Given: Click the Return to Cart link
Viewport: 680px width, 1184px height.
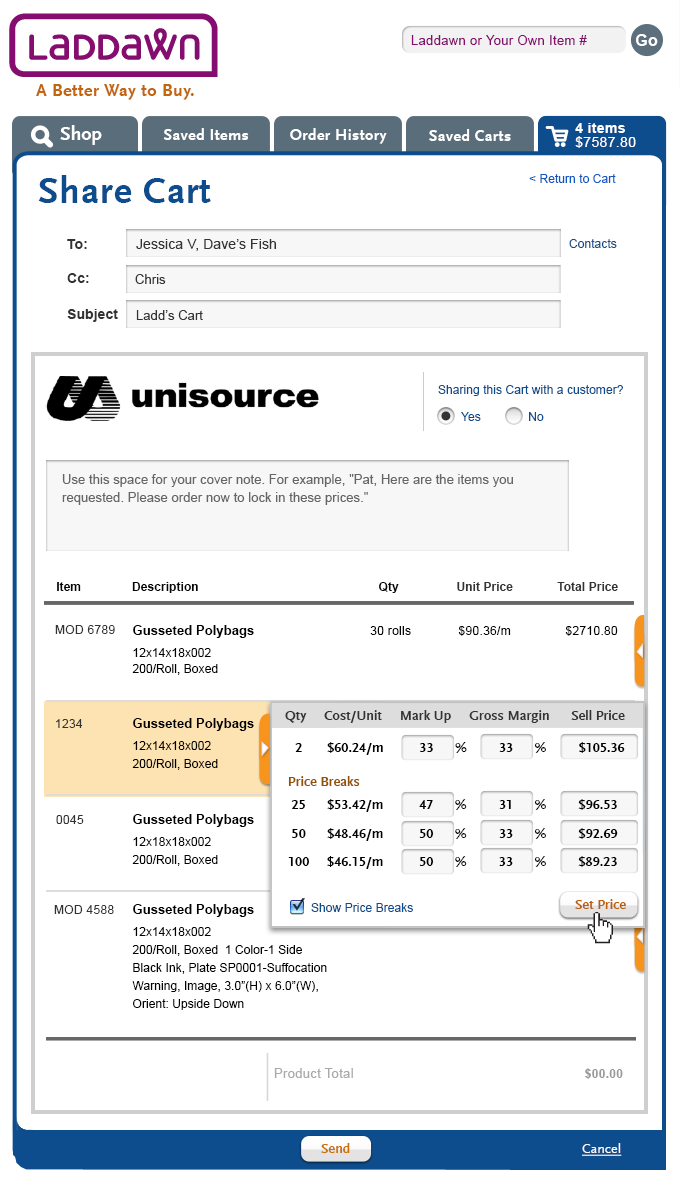Looking at the screenshot, I should pyautogui.click(x=572, y=179).
